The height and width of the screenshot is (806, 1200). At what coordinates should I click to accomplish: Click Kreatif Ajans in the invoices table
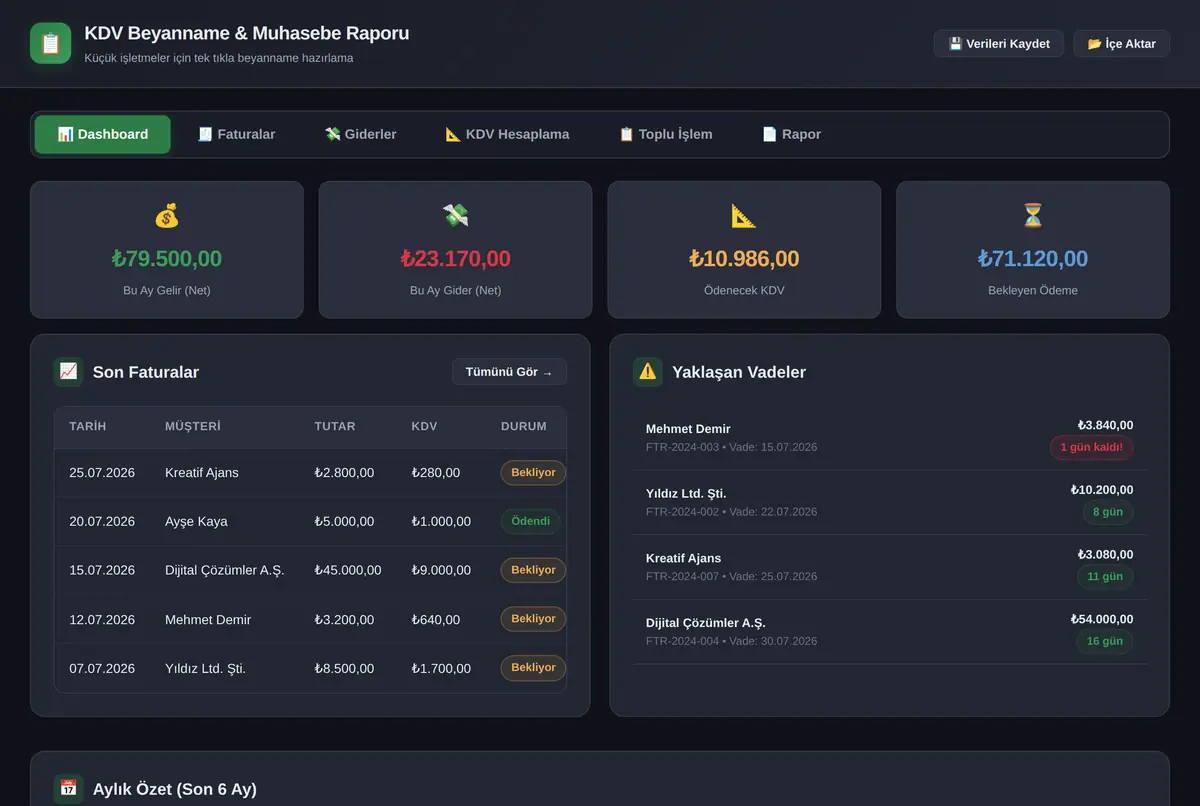click(202, 473)
